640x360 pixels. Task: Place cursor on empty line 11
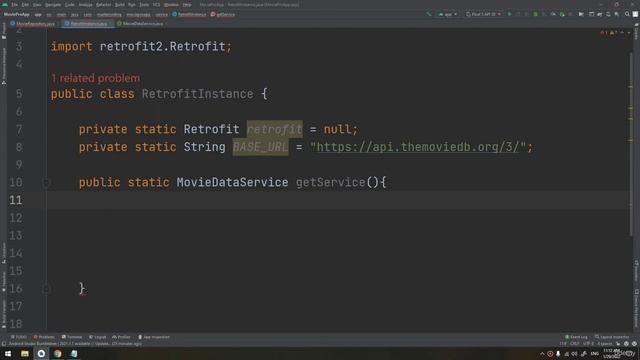point(339,200)
